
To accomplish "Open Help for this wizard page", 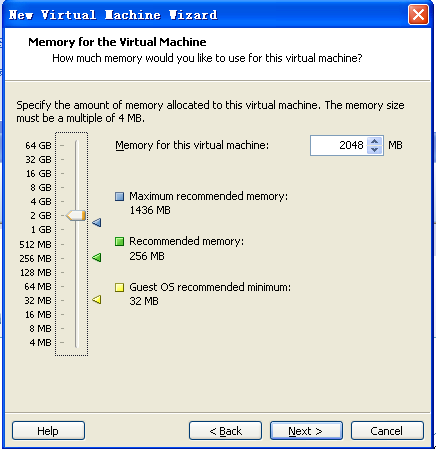I will (x=48, y=431).
